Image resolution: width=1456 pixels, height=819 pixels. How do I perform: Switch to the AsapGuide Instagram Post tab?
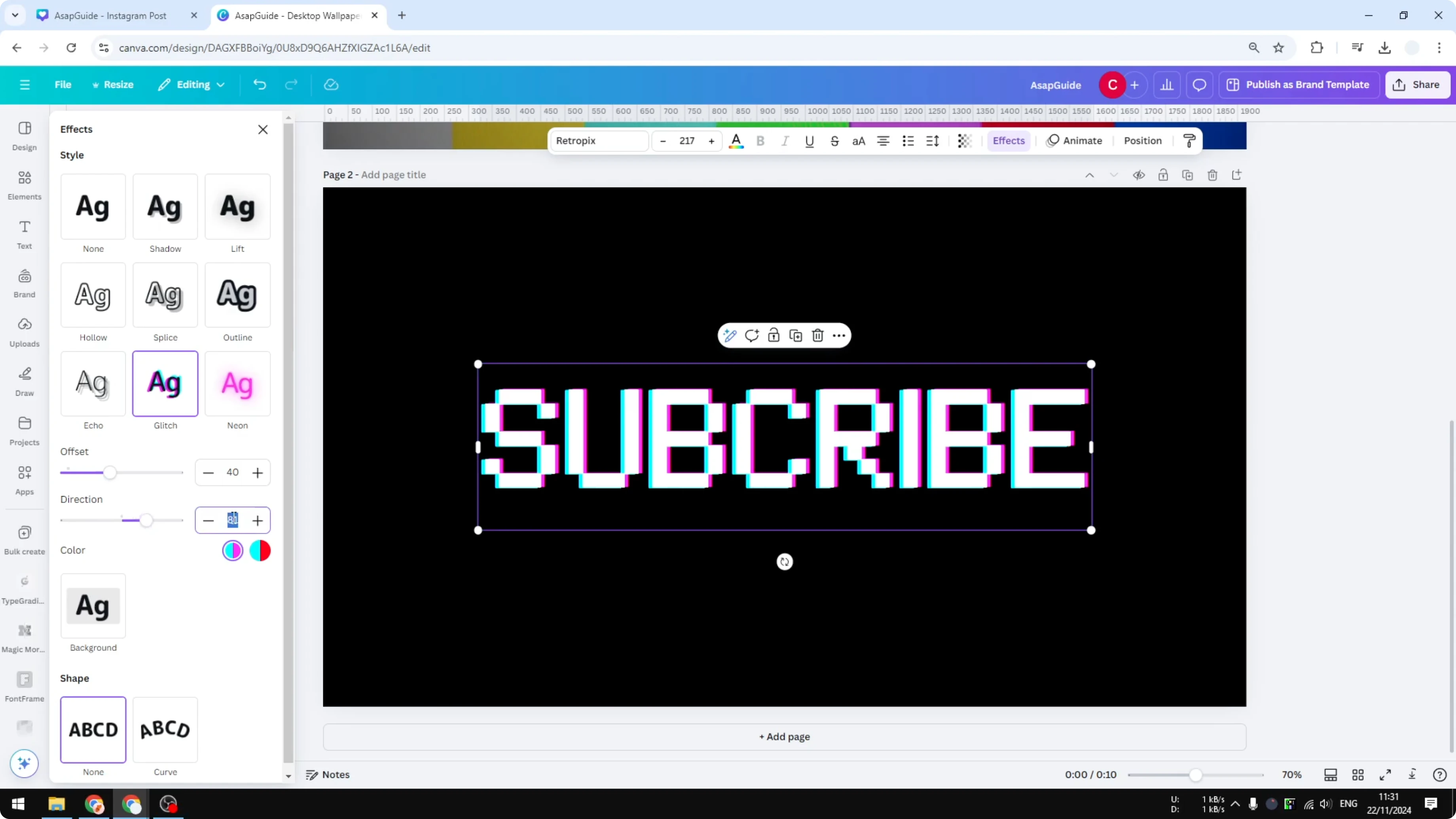(110, 15)
